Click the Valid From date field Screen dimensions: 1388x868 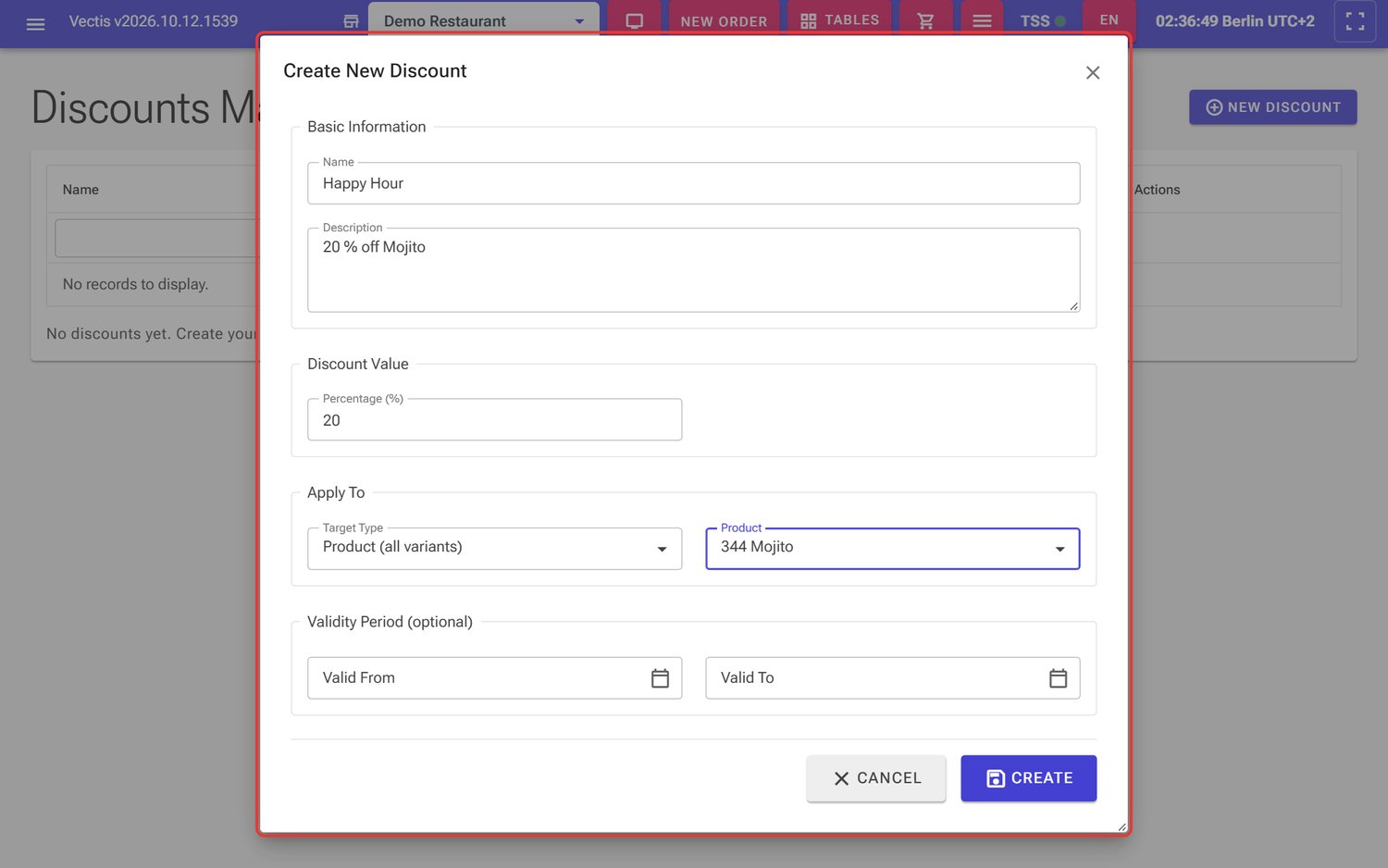click(x=494, y=678)
